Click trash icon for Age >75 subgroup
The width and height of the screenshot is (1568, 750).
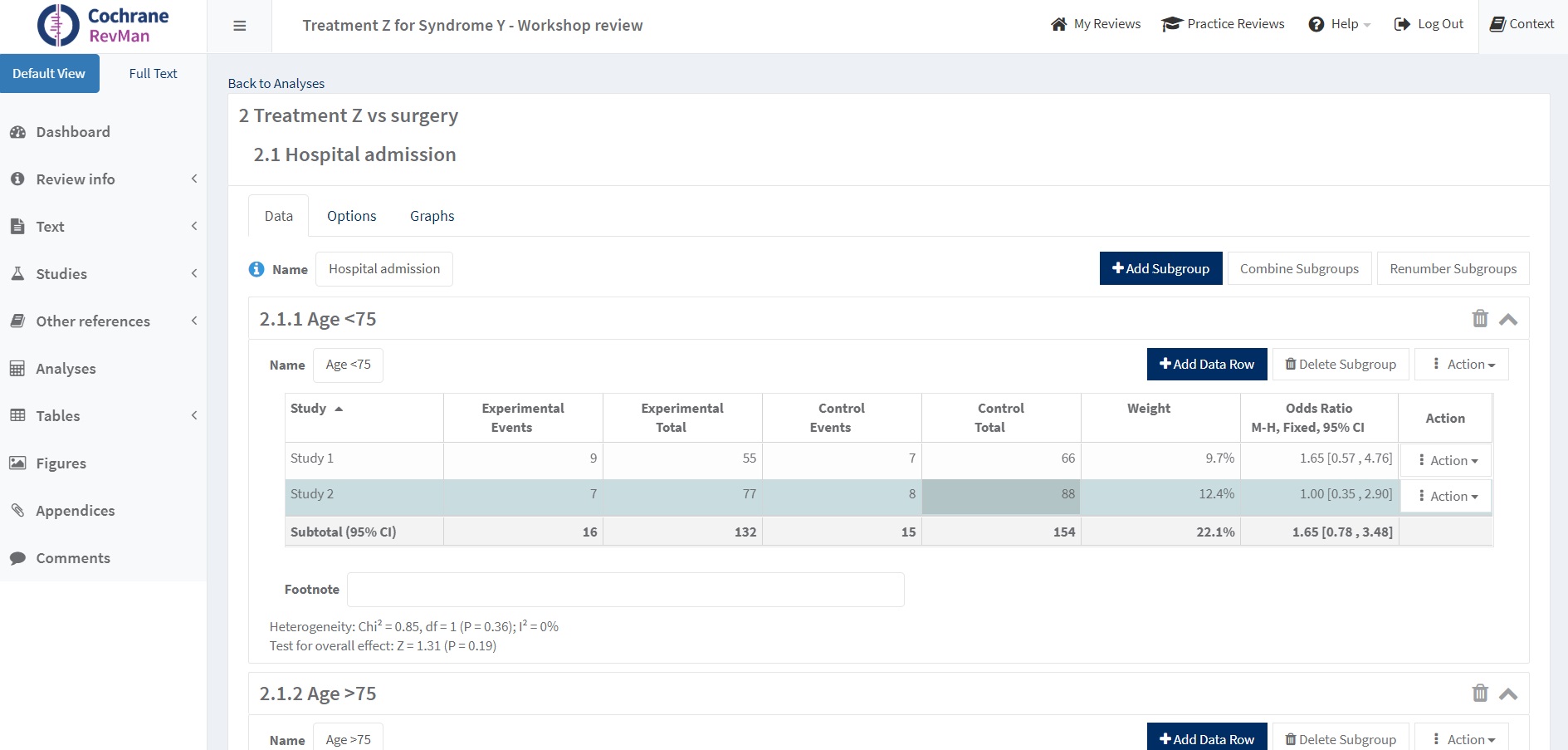(1479, 694)
